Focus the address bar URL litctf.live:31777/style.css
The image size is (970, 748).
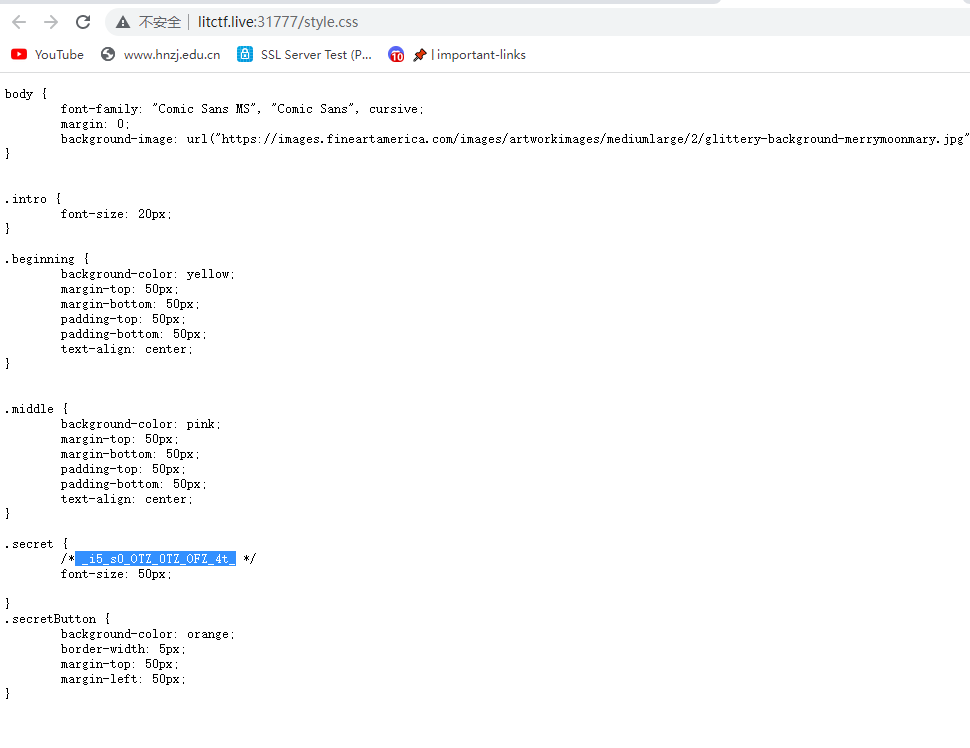tap(278, 22)
